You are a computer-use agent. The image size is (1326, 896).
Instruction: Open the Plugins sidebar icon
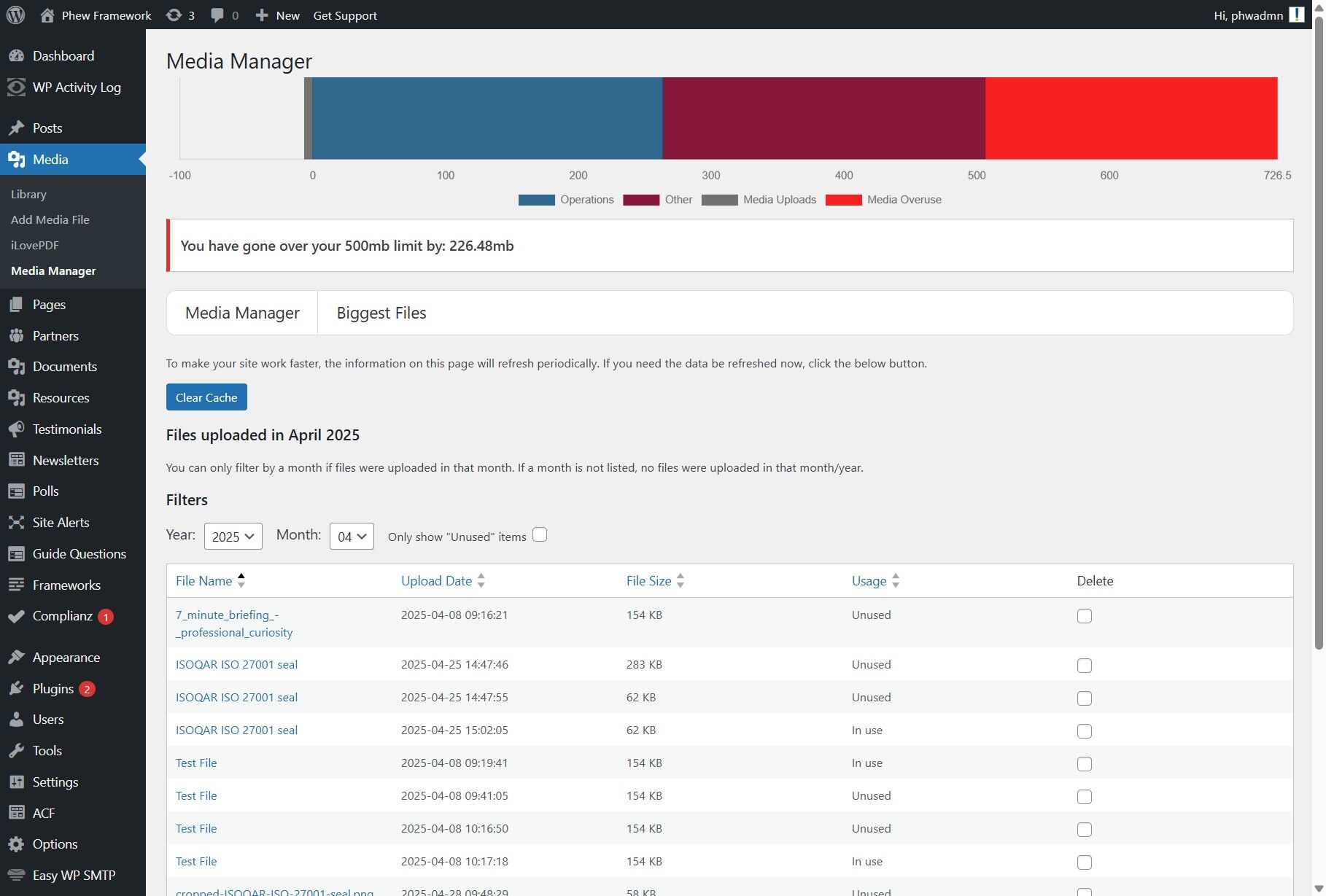point(16,689)
